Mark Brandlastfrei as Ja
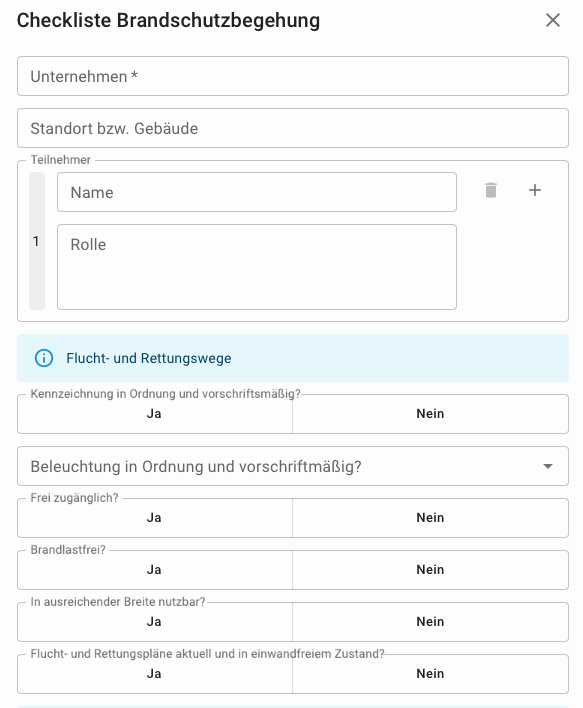 [155, 570]
